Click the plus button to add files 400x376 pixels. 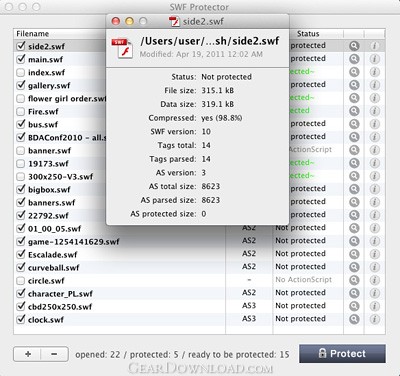pos(27,354)
